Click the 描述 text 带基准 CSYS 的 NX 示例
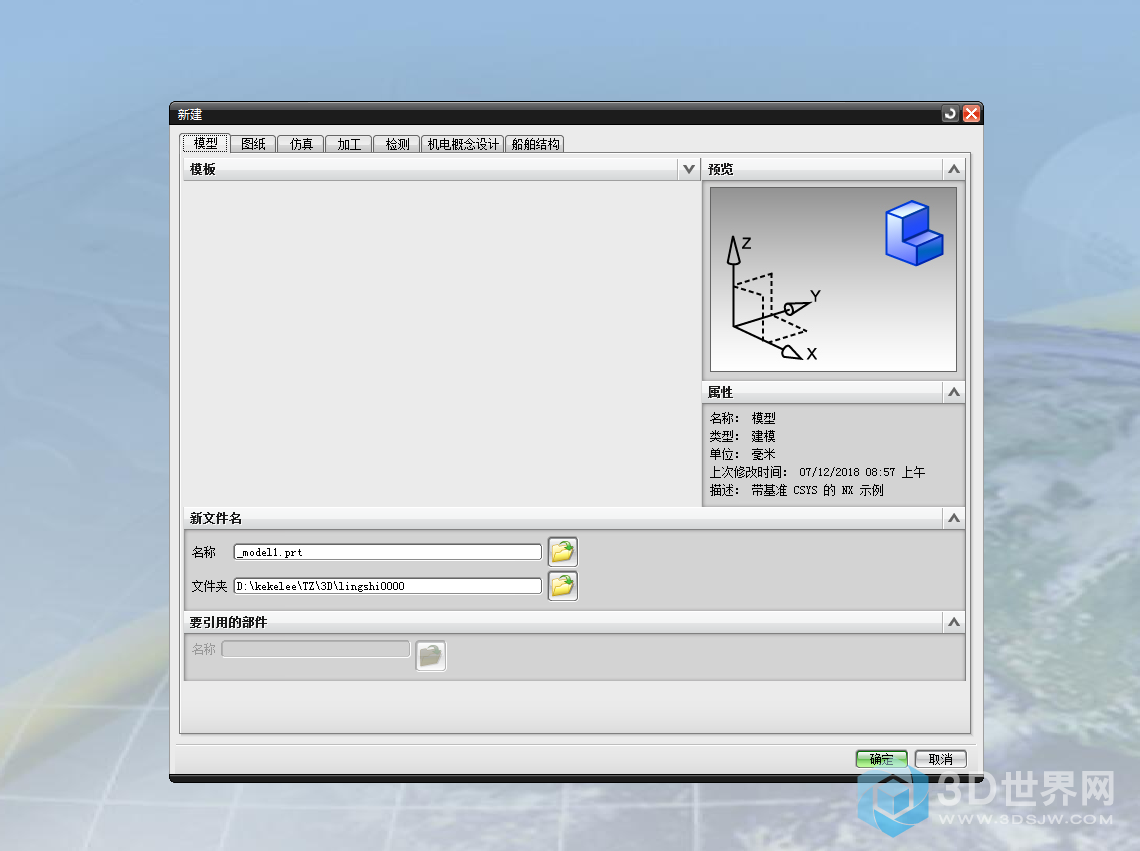The image size is (1140, 851). point(817,491)
